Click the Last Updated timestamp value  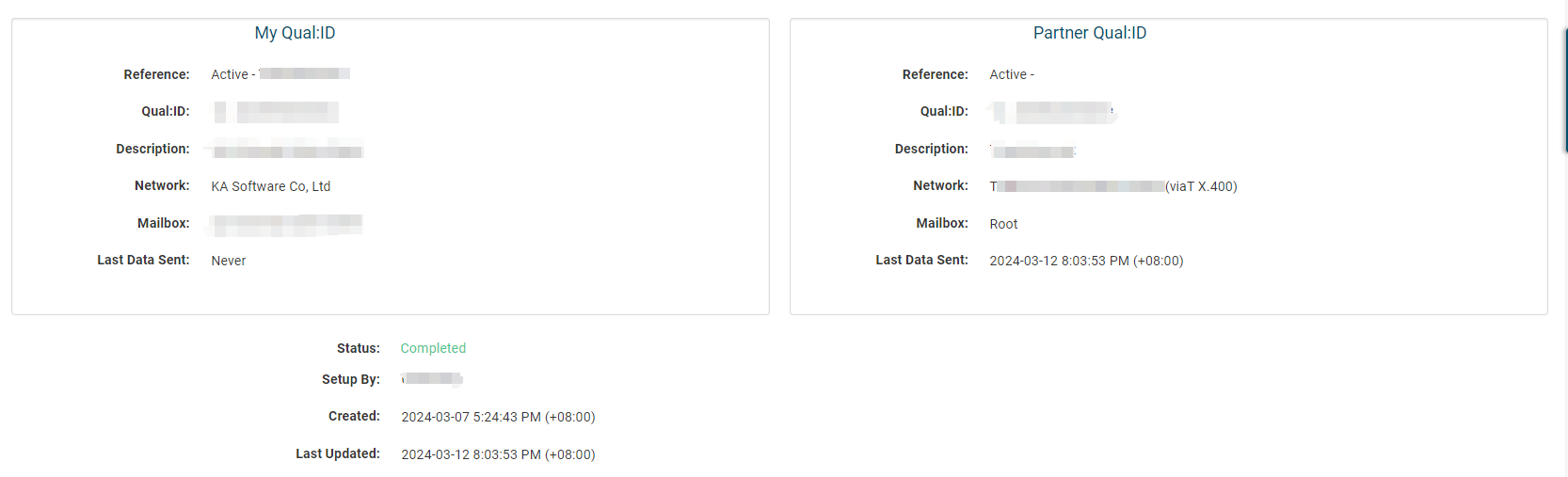click(x=498, y=454)
